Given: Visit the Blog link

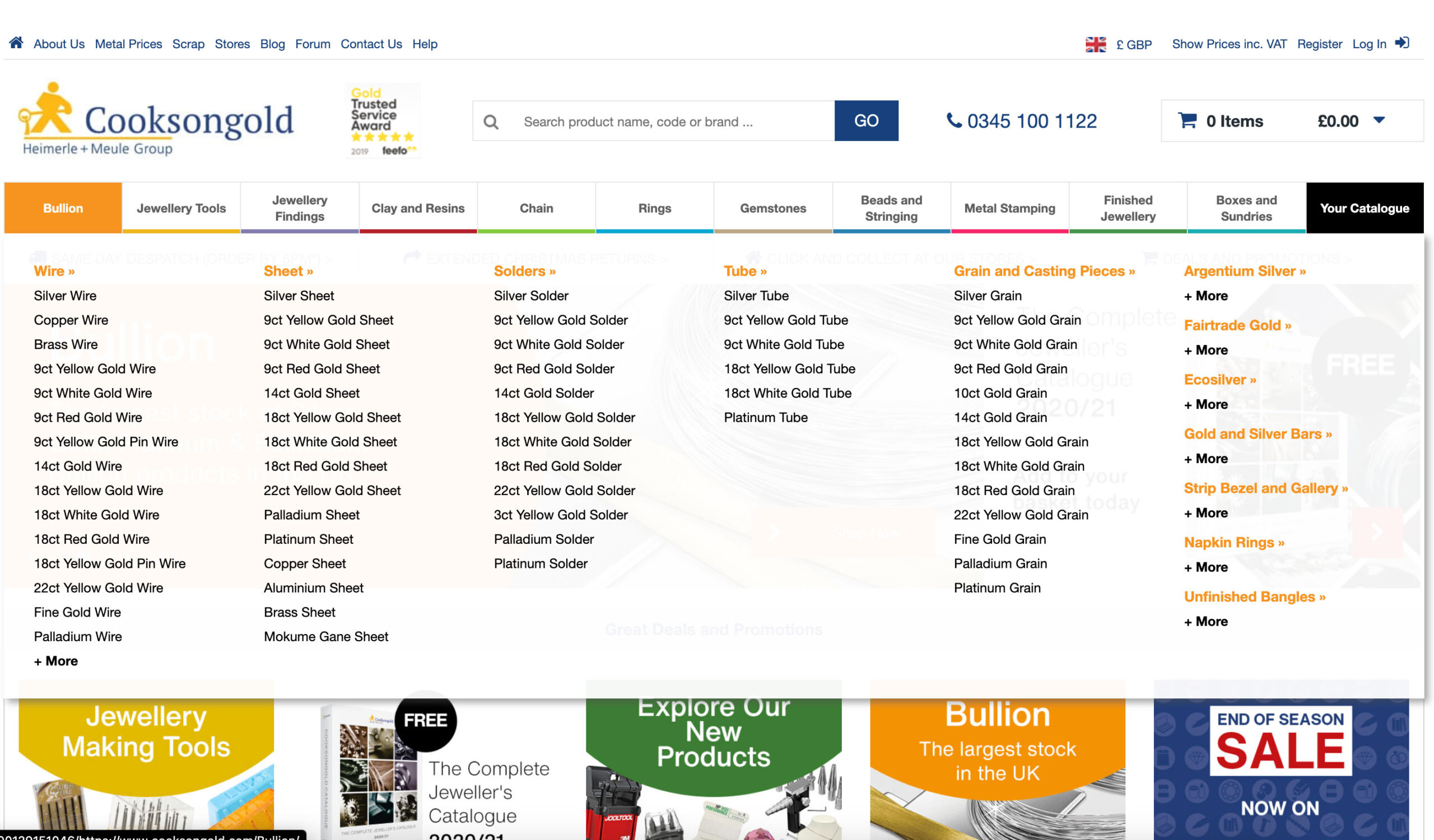Looking at the screenshot, I should coord(273,44).
